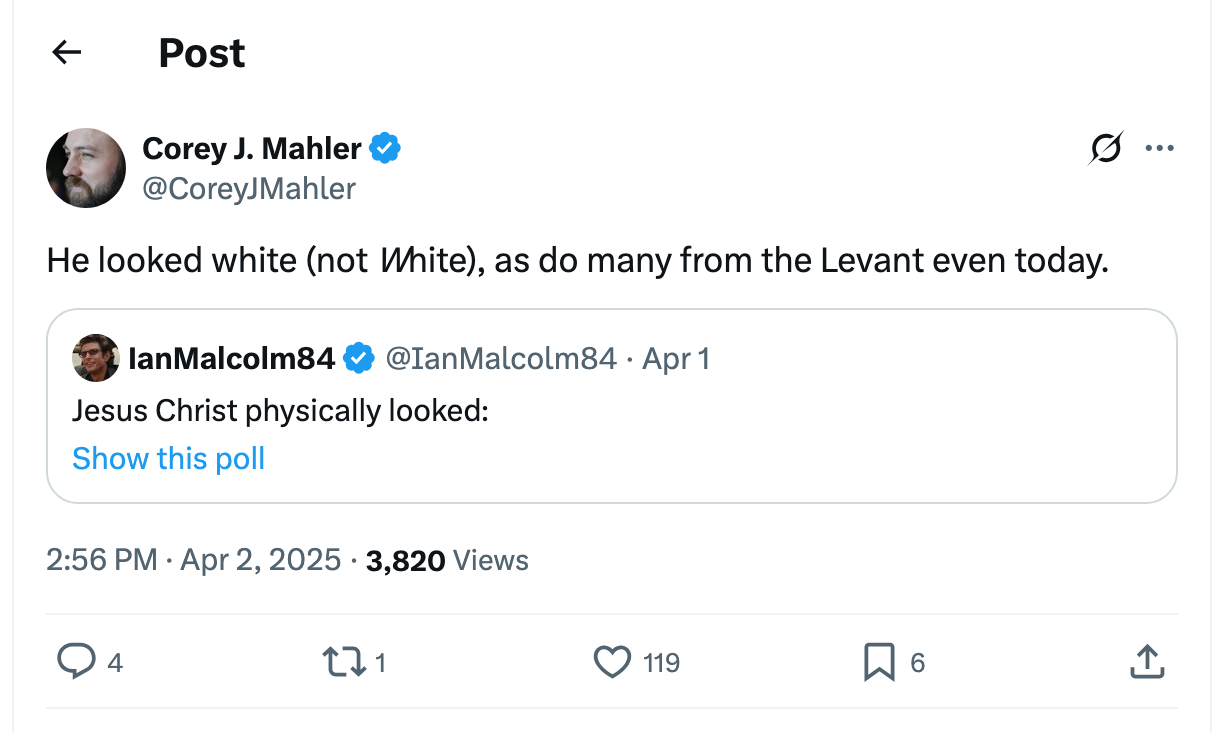This screenshot has width=1228, height=733.
Task: Click the @CoreyJMahler handle
Action: point(249,188)
